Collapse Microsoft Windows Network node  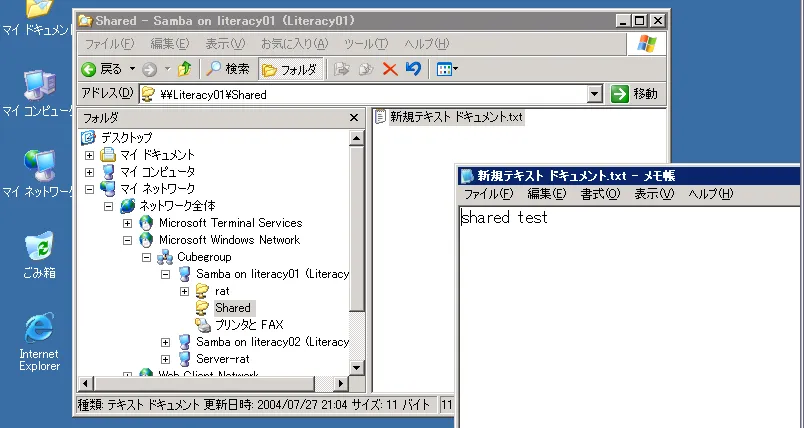coord(127,240)
